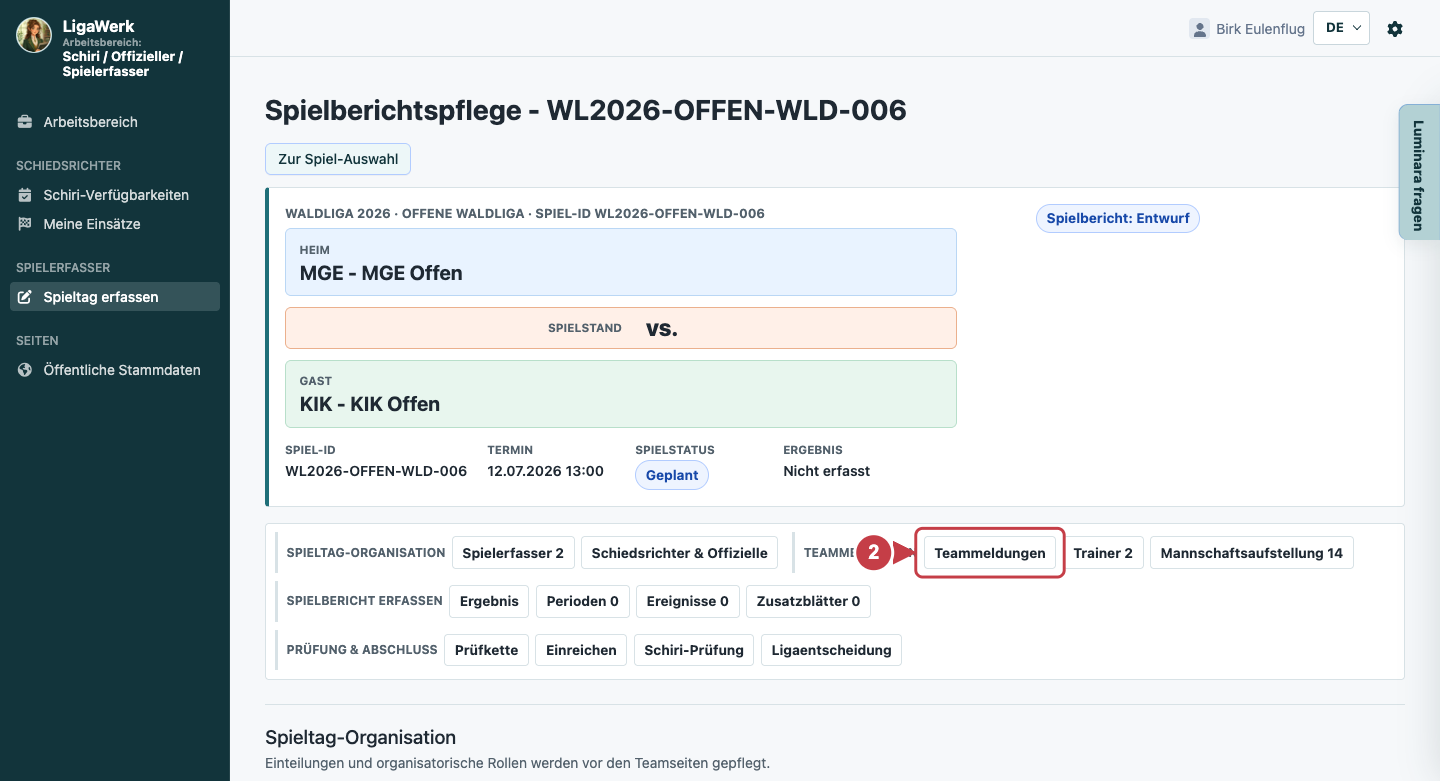Image resolution: width=1440 pixels, height=781 pixels.
Task: Click the Spielbericht: Entwurf status badge
Action: pyautogui.click(x=1117, y=218)
